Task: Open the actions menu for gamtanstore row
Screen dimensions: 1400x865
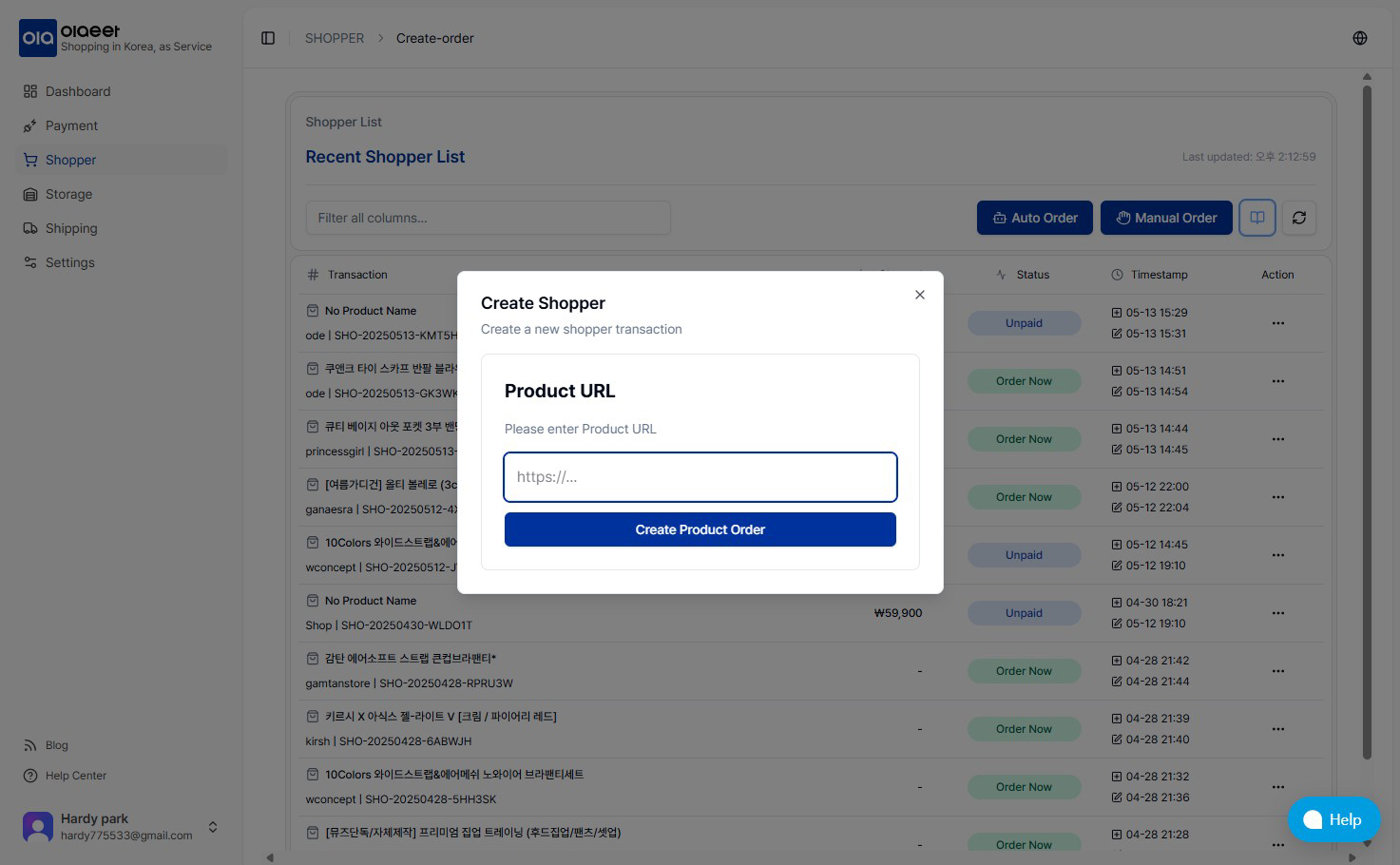Action: (1277, 670)
